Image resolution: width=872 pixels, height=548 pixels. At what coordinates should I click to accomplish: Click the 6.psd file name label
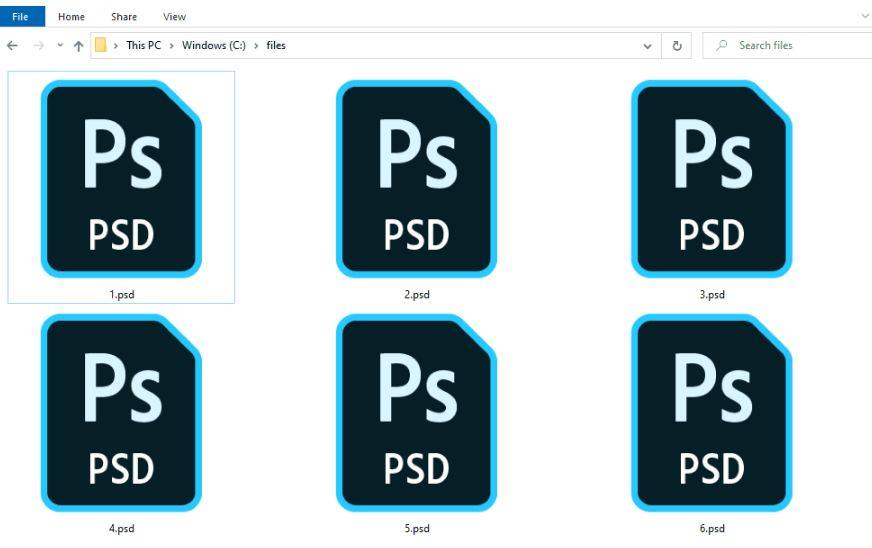pos(712,529)
